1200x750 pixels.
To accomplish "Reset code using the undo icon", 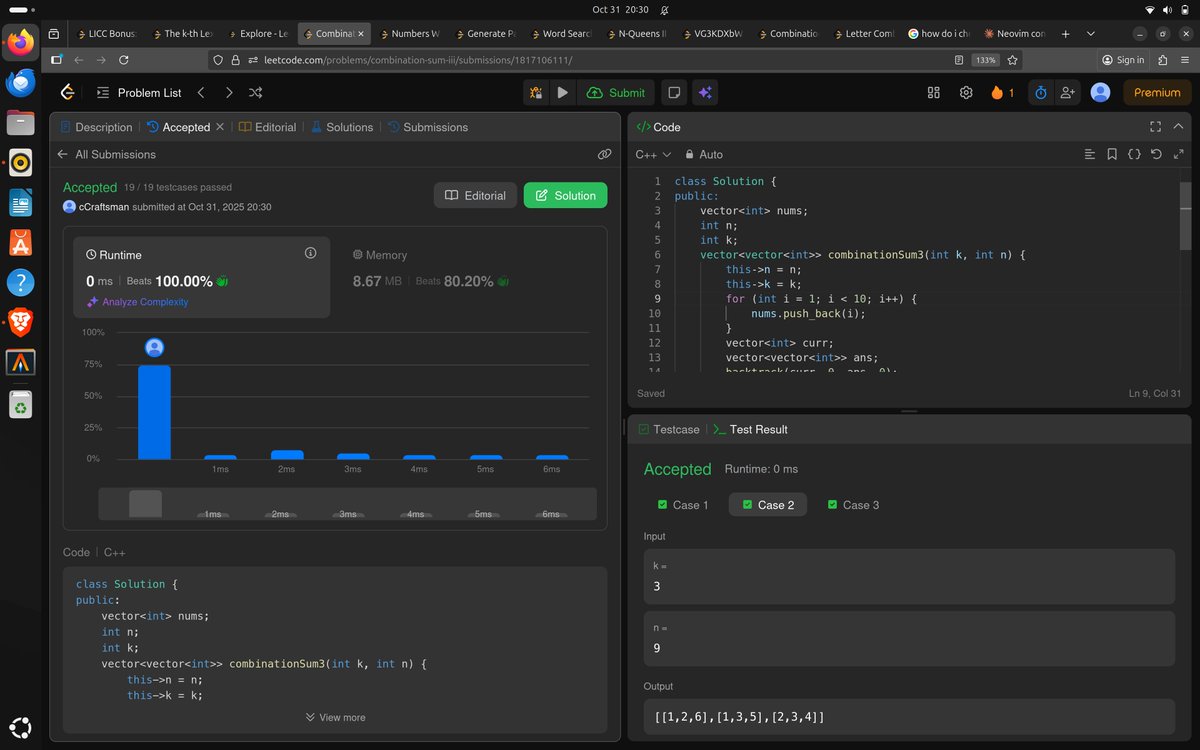I will coord(1157,154).
